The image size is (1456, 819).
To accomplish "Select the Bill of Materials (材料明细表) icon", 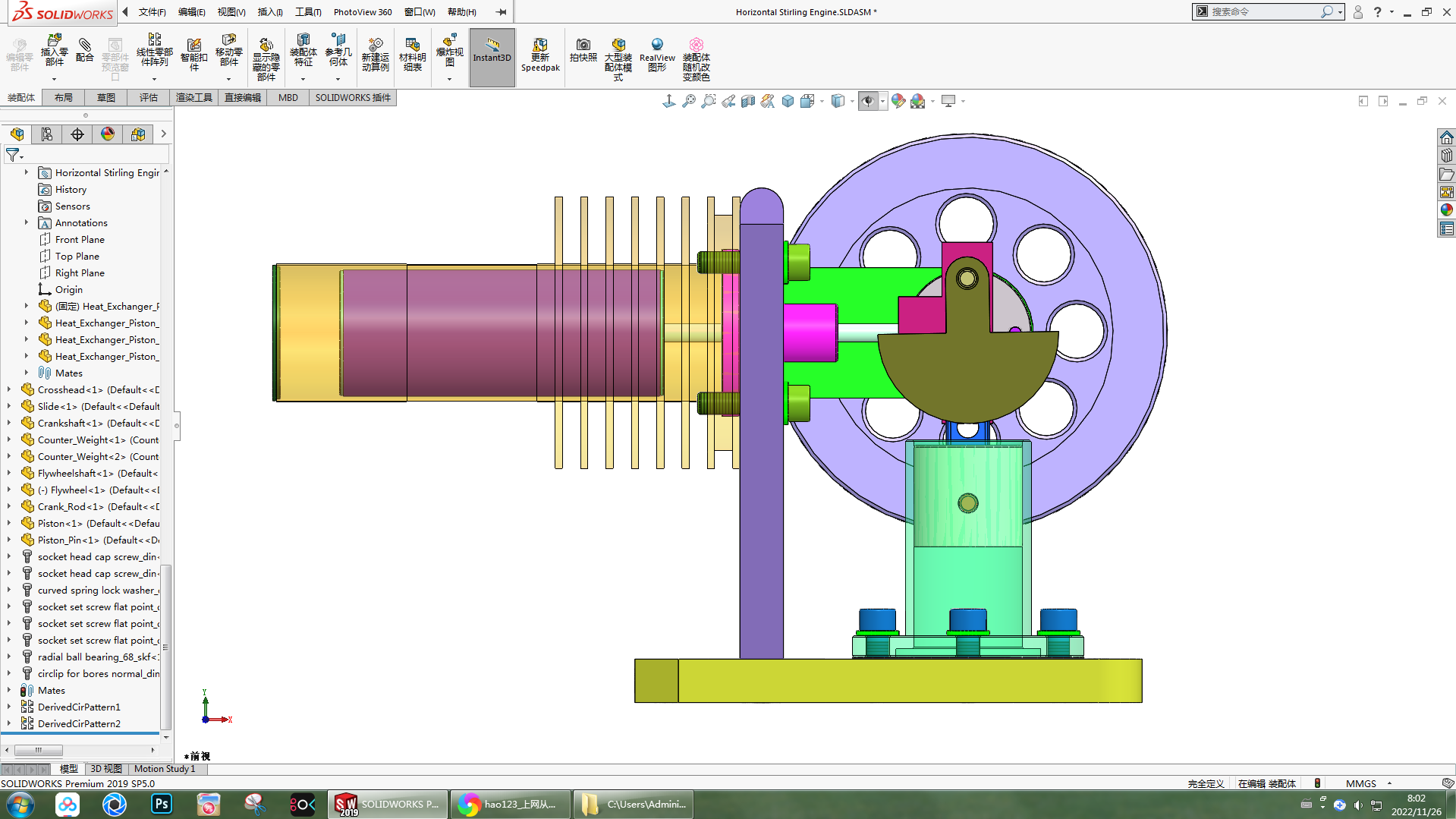I will coord(413,55).
